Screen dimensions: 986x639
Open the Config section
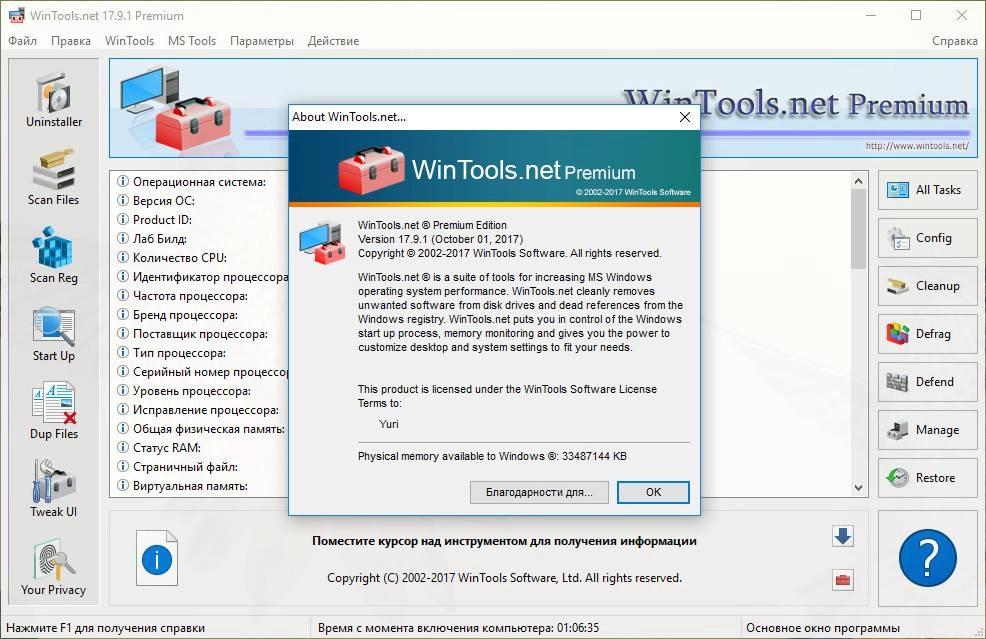(x=928, y=238)
